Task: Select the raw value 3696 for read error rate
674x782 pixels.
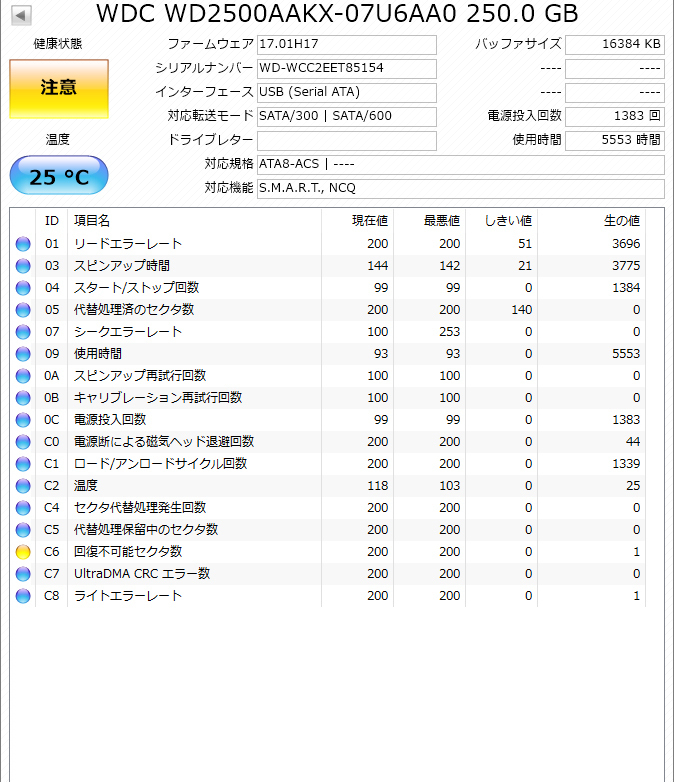Action: [626, 244]
